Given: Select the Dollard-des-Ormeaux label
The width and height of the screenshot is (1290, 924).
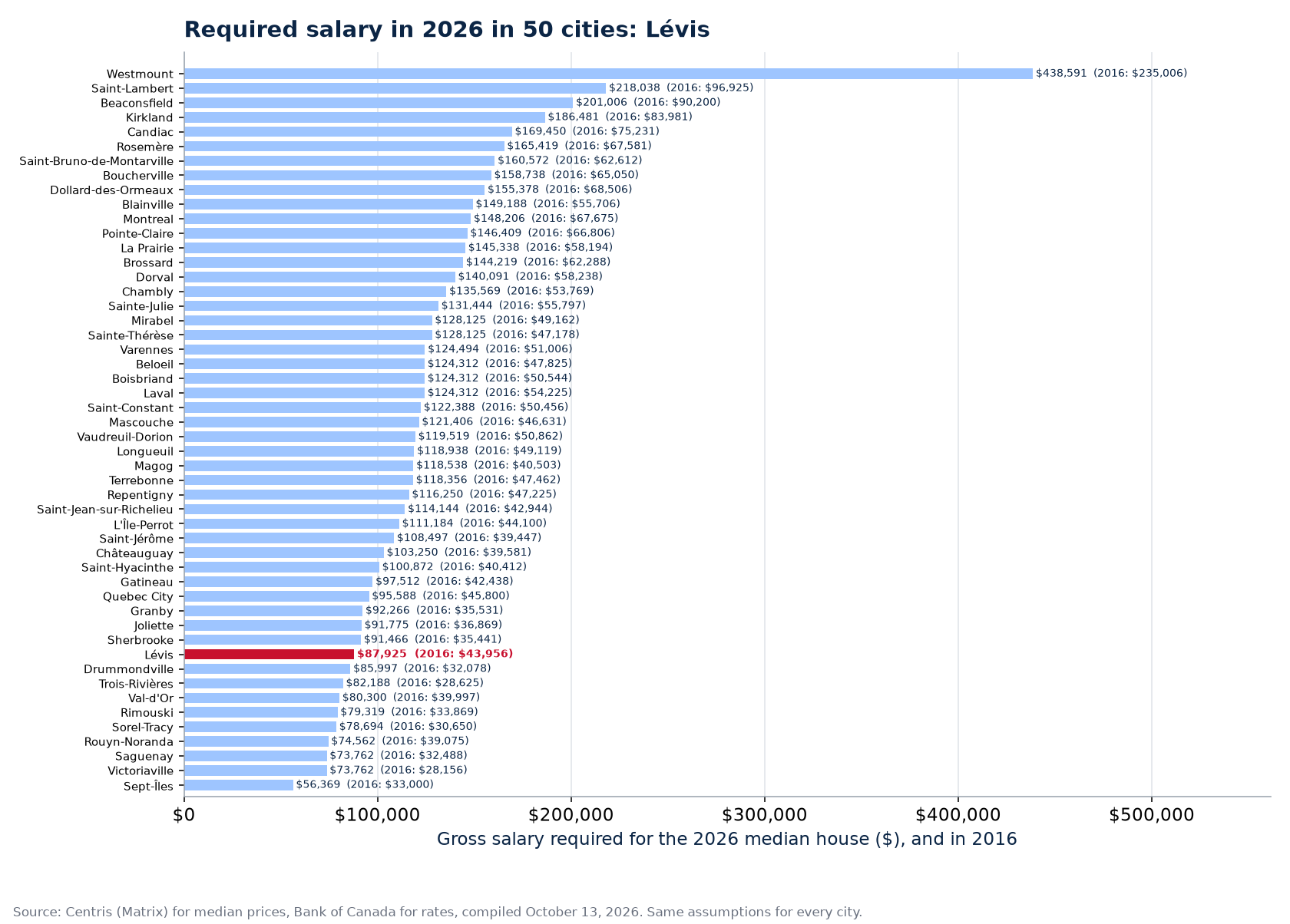Looking at the screenshot, I should pyautogui.click(x=112, y=190).
